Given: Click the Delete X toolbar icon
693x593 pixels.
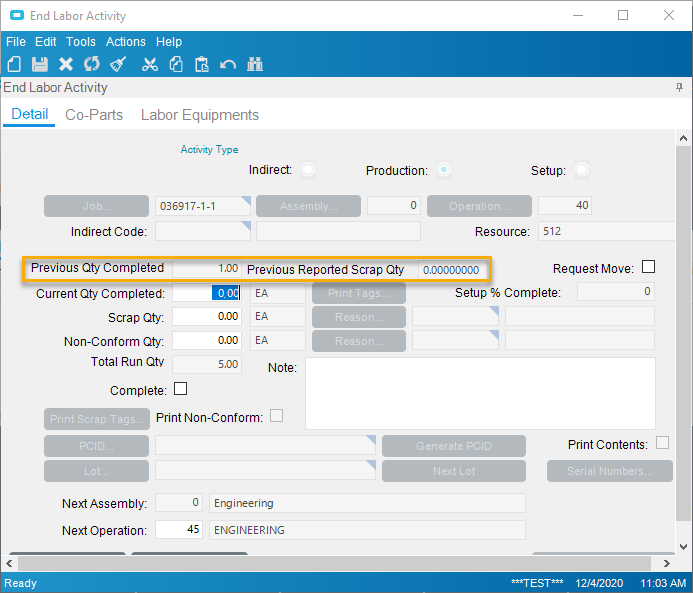Looking at the screenshot, I should tap(66, 64).
